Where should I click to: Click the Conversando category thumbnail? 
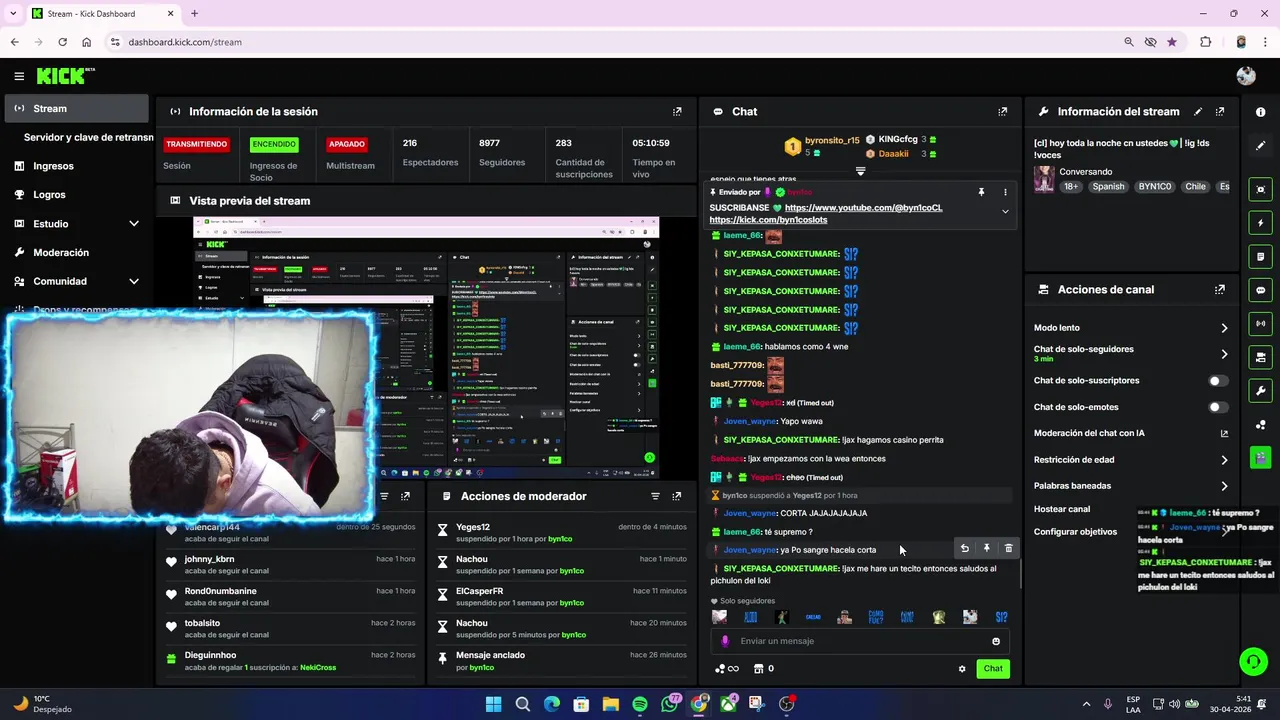pyautogui.click(x=1044, y=179)
